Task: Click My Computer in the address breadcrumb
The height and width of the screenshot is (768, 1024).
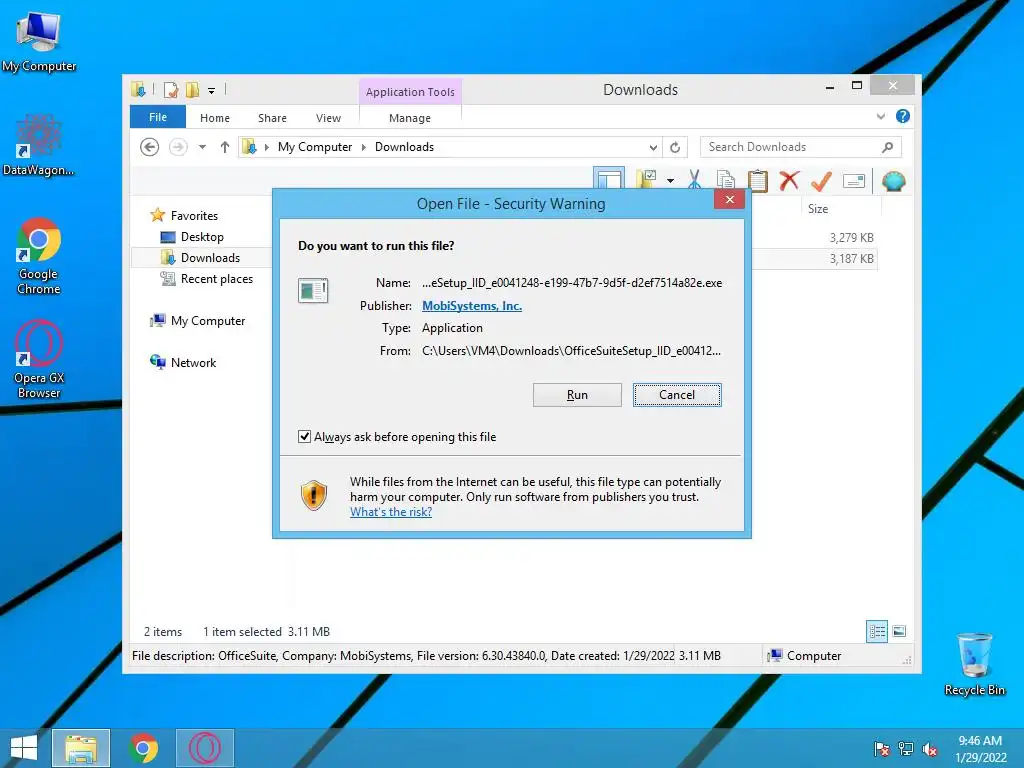Action: pos(315,147)
